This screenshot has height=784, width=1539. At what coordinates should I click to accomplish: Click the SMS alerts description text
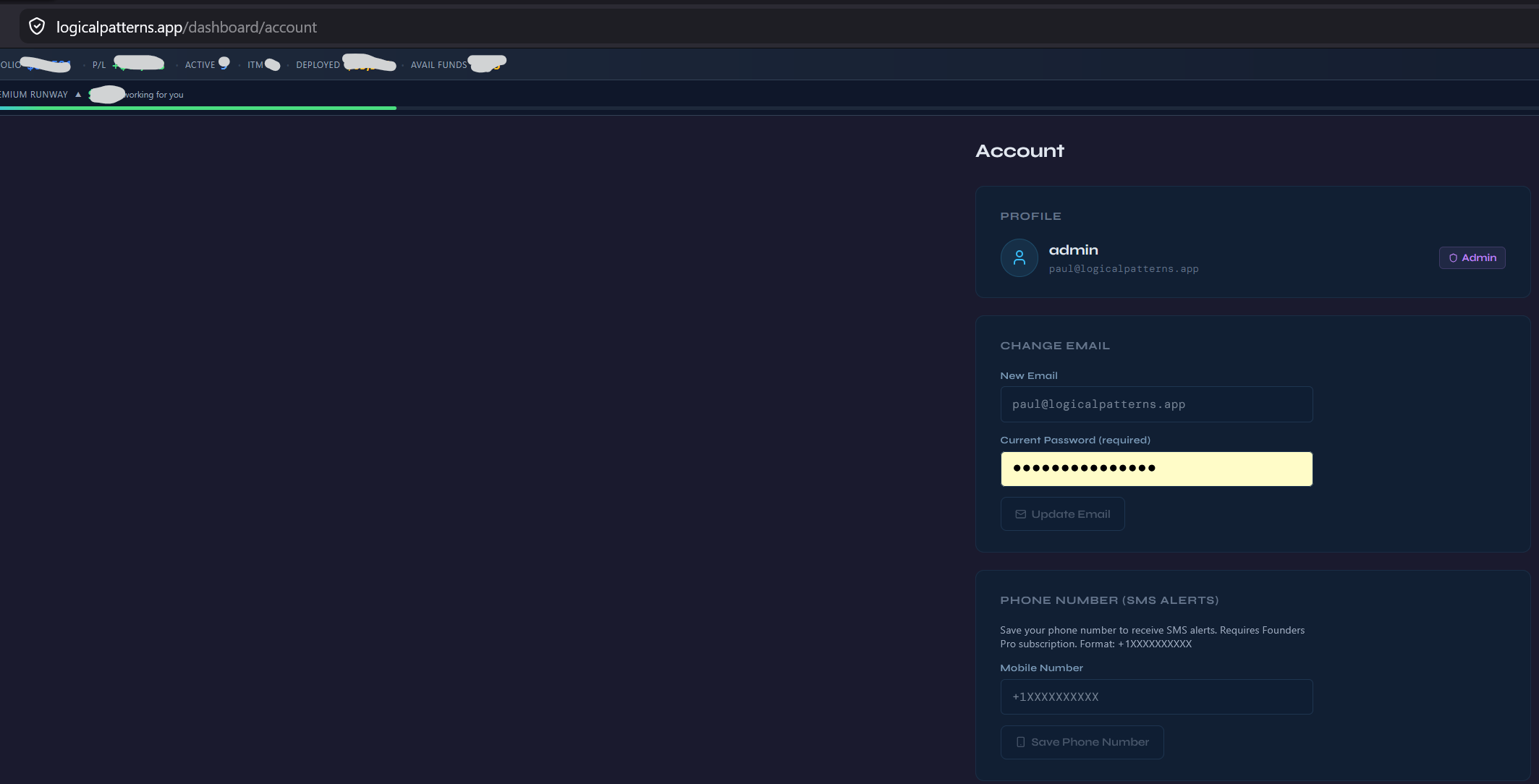click(x=1152, y=637)
